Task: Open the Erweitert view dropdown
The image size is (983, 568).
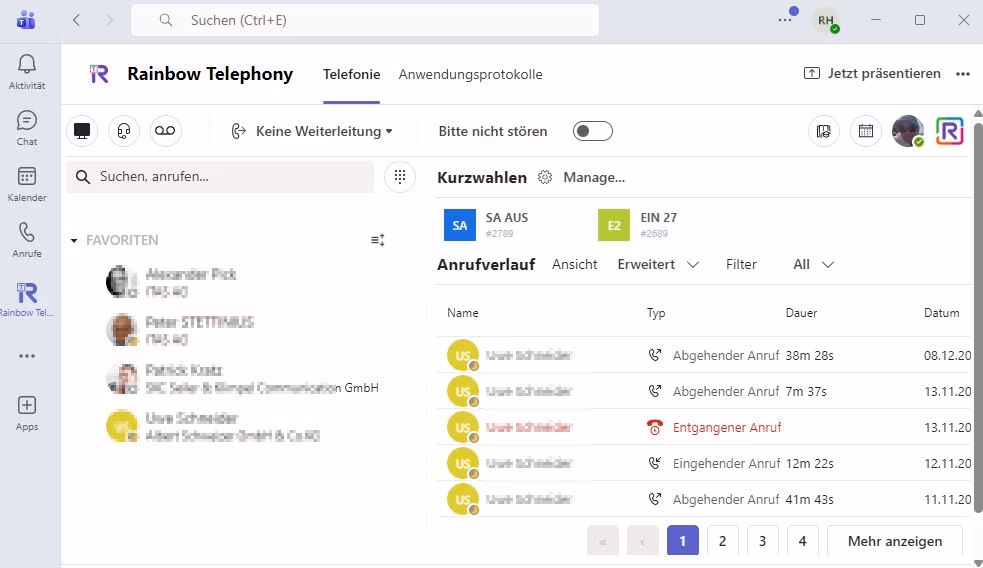Action: [658, 265]
